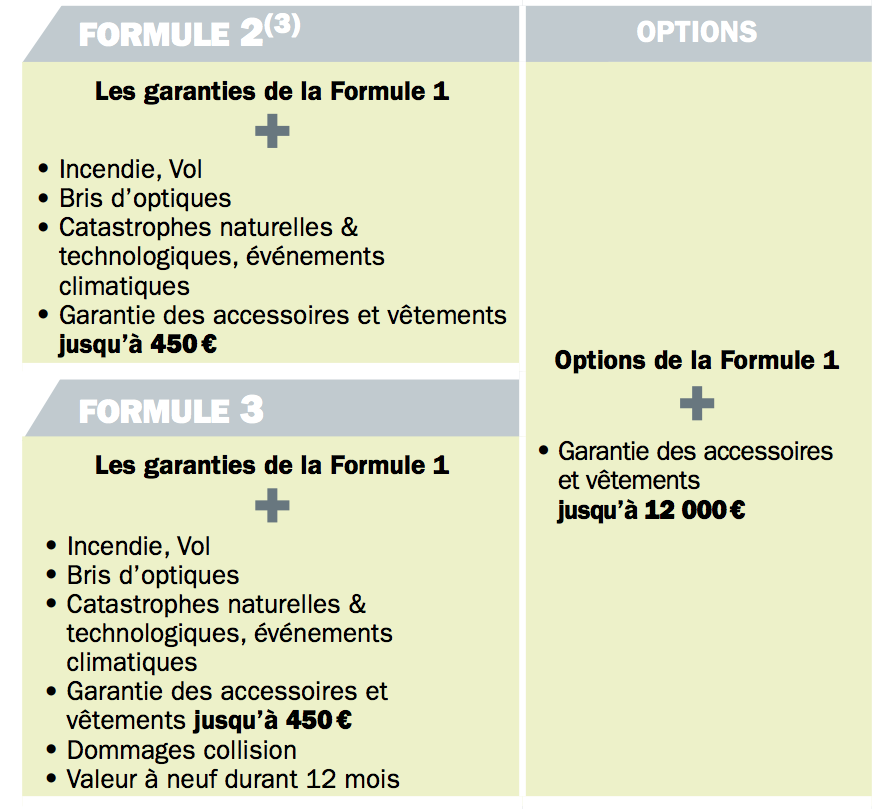Click 'Garantie des accessoires' in Options column
The image size is (879, 809).
click(696, 451)
